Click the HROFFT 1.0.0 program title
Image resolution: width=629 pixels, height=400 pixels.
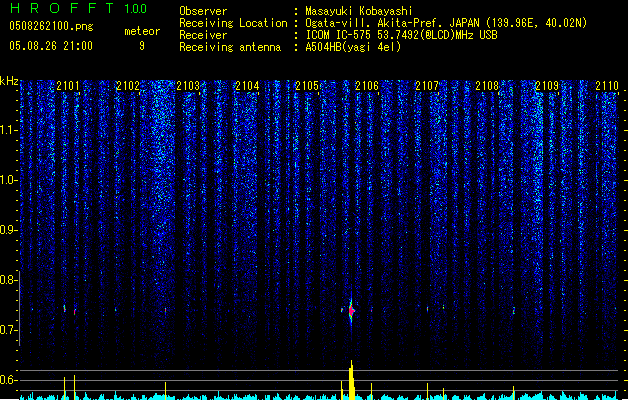[x=78, y=8]
